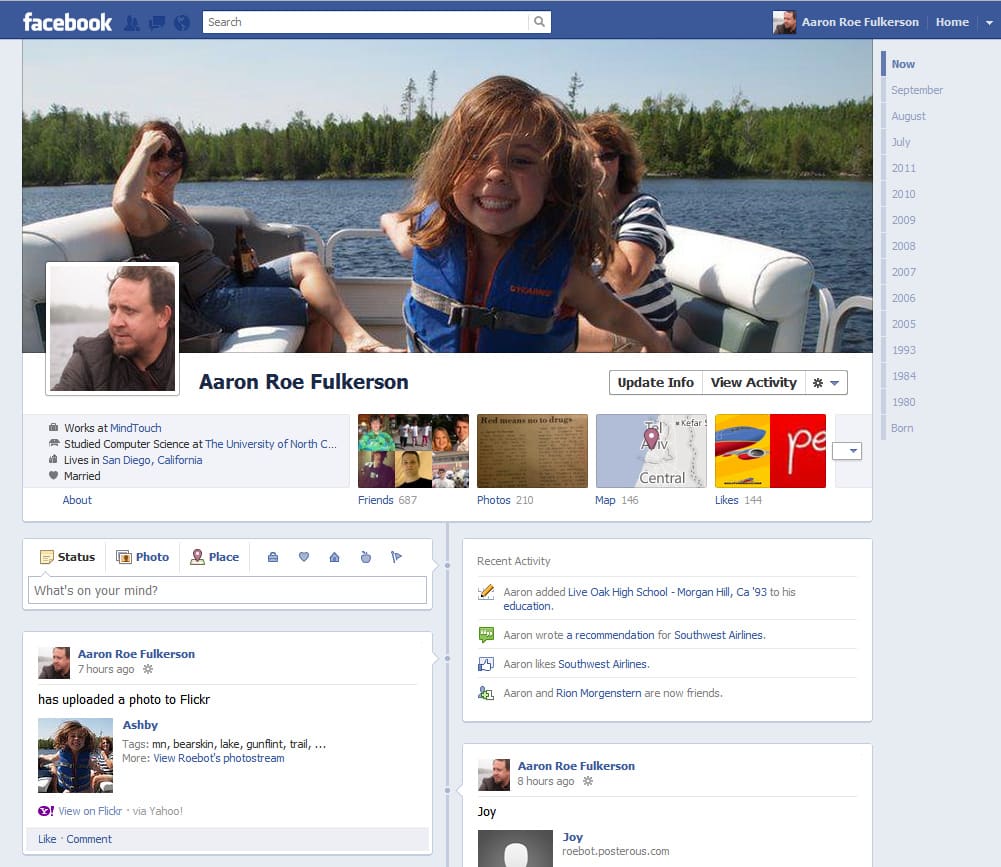
Task: Expand more profile sections arrow after Likes
Action: pyautogui.click(x=847, y=451)
